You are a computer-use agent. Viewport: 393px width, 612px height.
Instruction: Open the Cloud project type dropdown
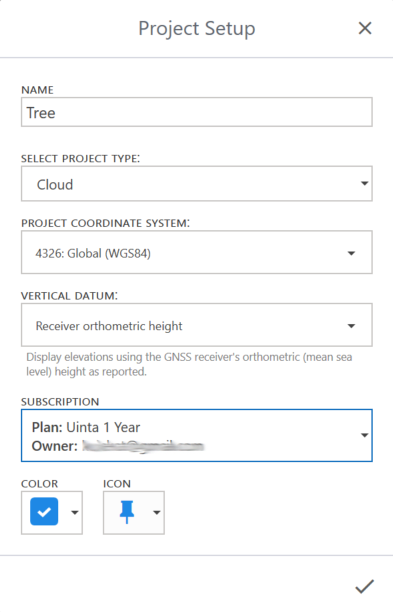tap(197, 184)
